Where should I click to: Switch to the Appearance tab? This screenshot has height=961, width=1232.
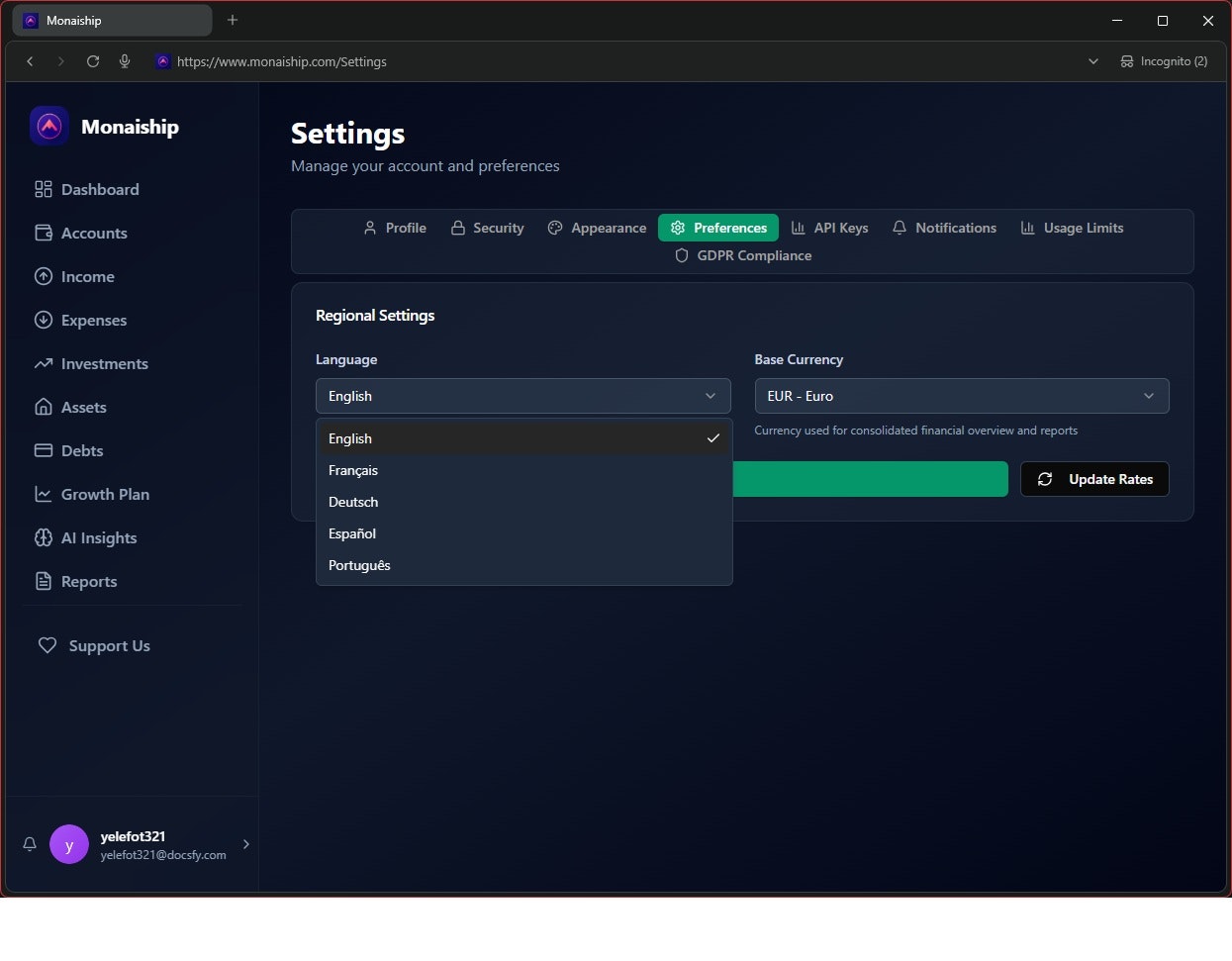tap(597, 228)
